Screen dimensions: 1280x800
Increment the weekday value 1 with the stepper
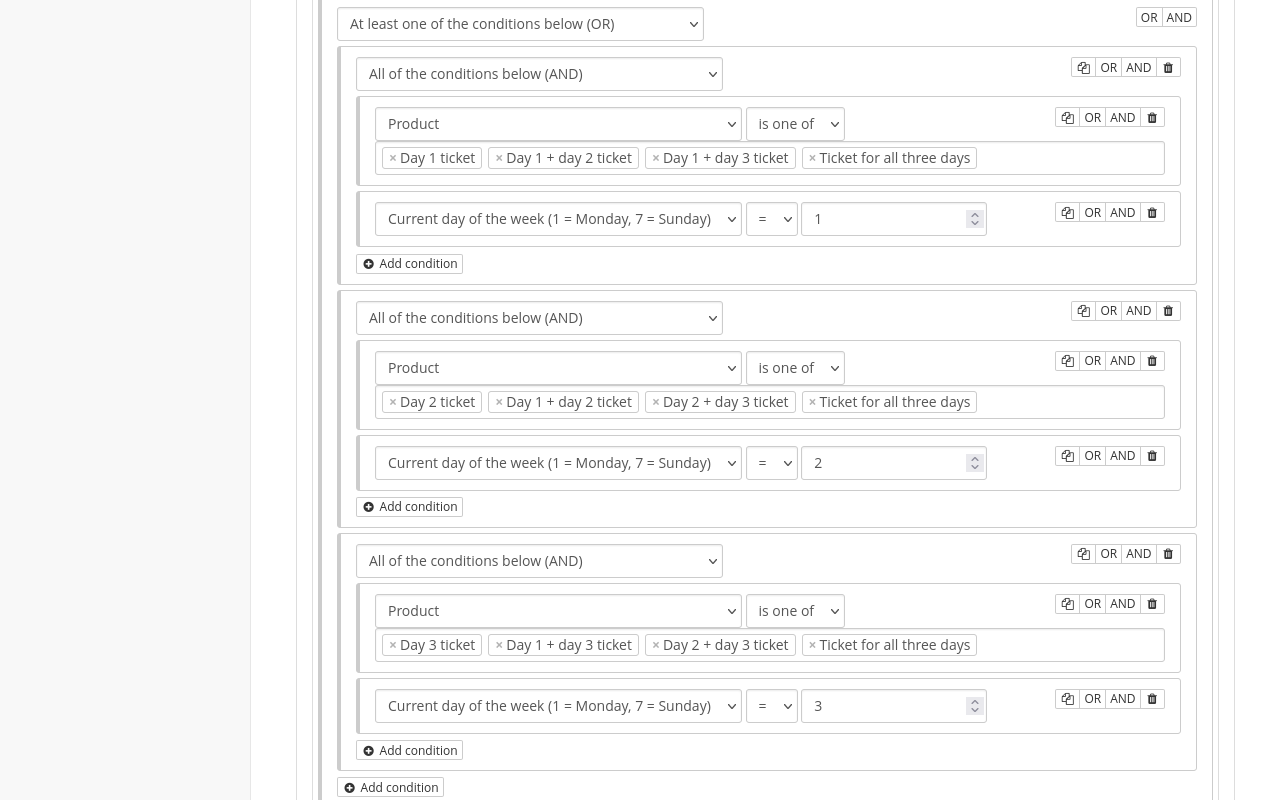[x=974, y=214]
